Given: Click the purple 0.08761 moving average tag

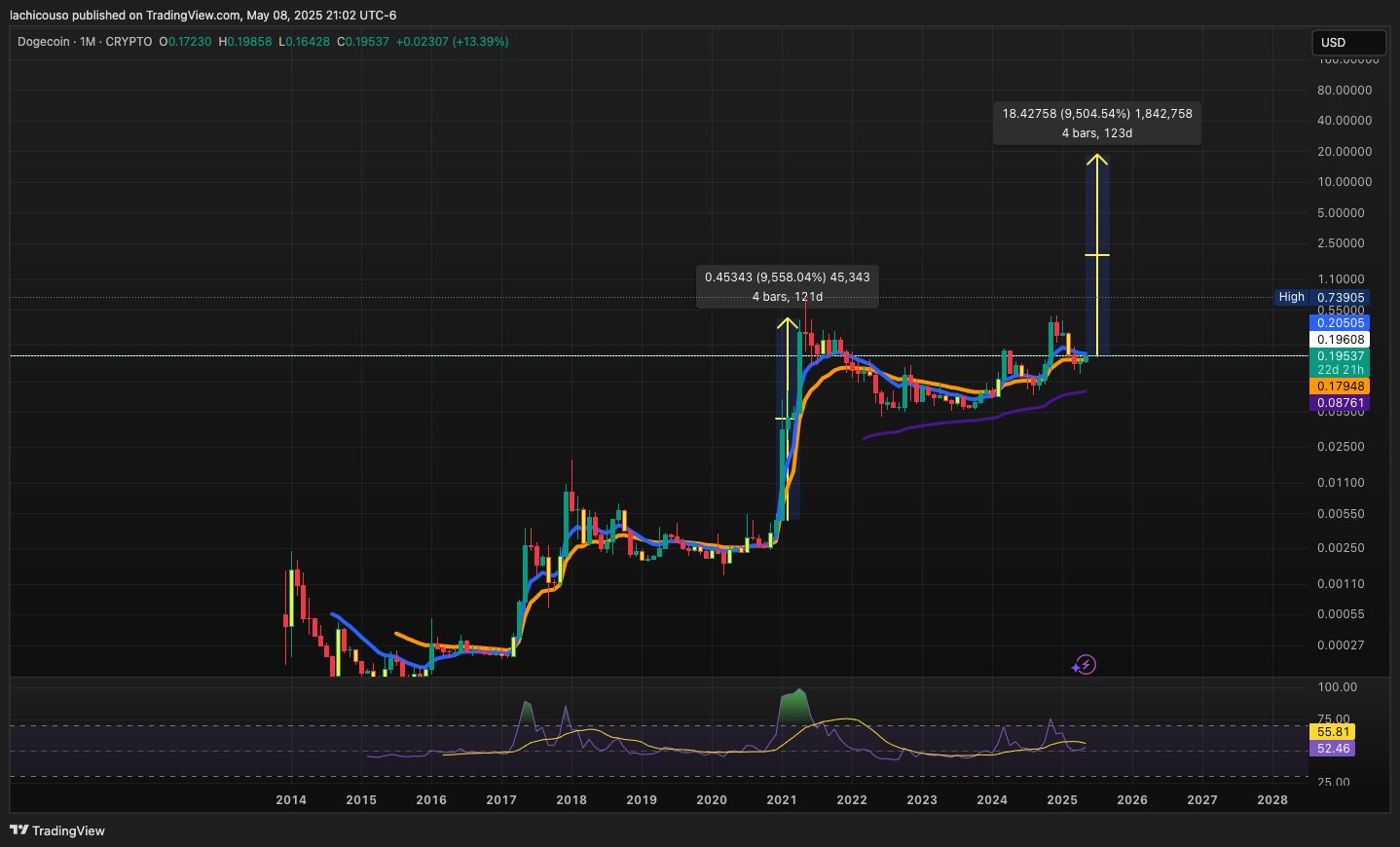Looking at the screenshot, I should click(x=1341, y=403).
